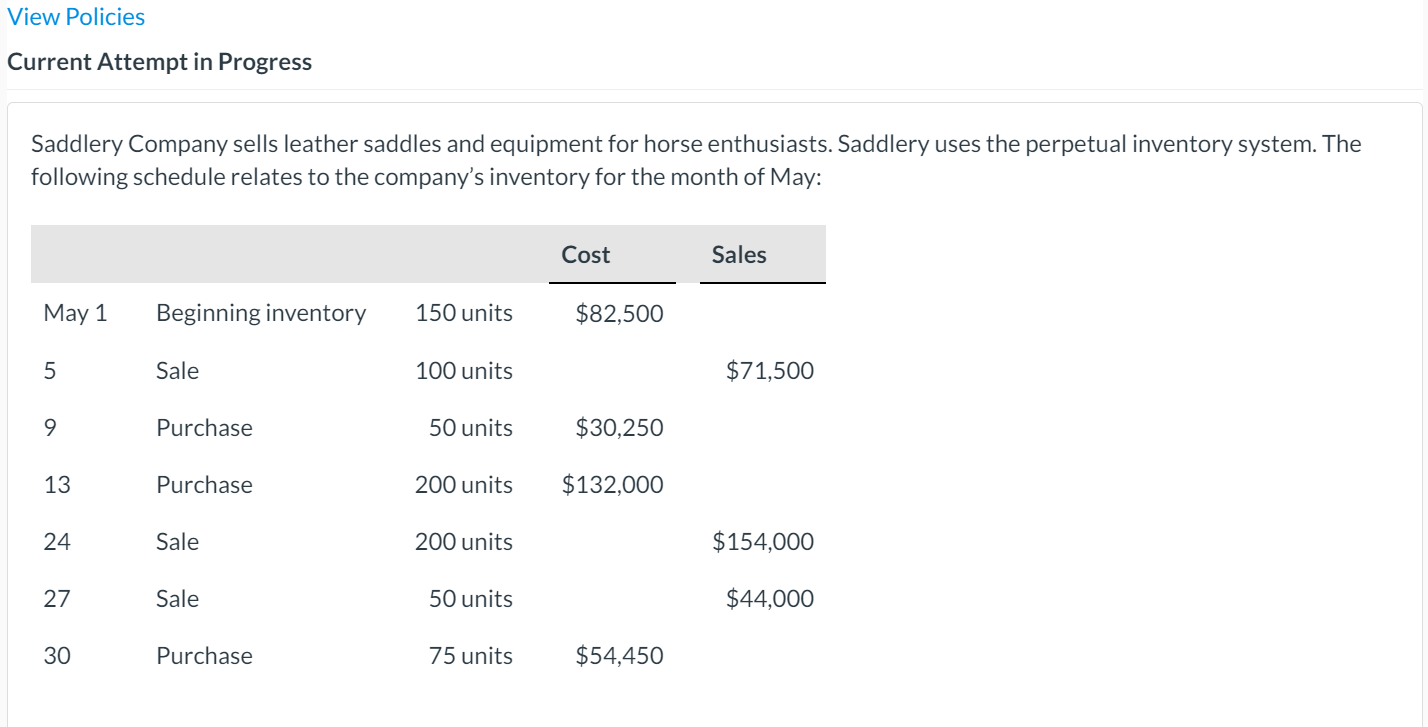Click the 75 units purchase quantity
The image size is (1428, 727).
click(x=470, y=656)
